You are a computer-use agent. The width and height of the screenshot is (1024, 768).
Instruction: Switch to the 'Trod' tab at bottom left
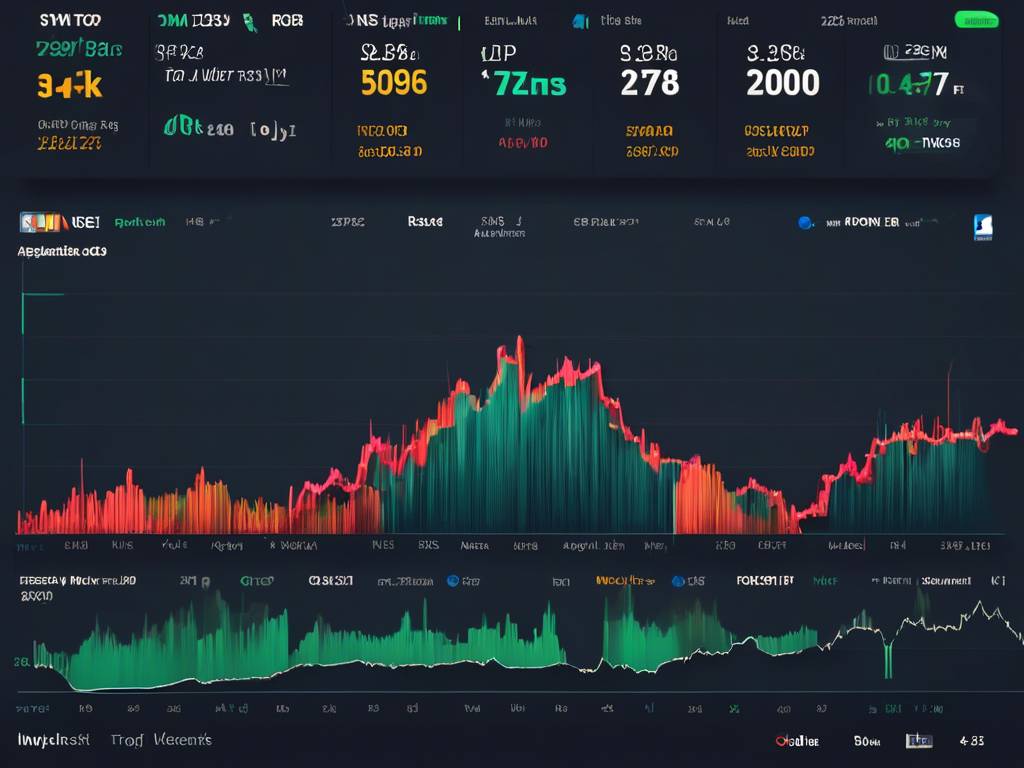tap(127, 740)
